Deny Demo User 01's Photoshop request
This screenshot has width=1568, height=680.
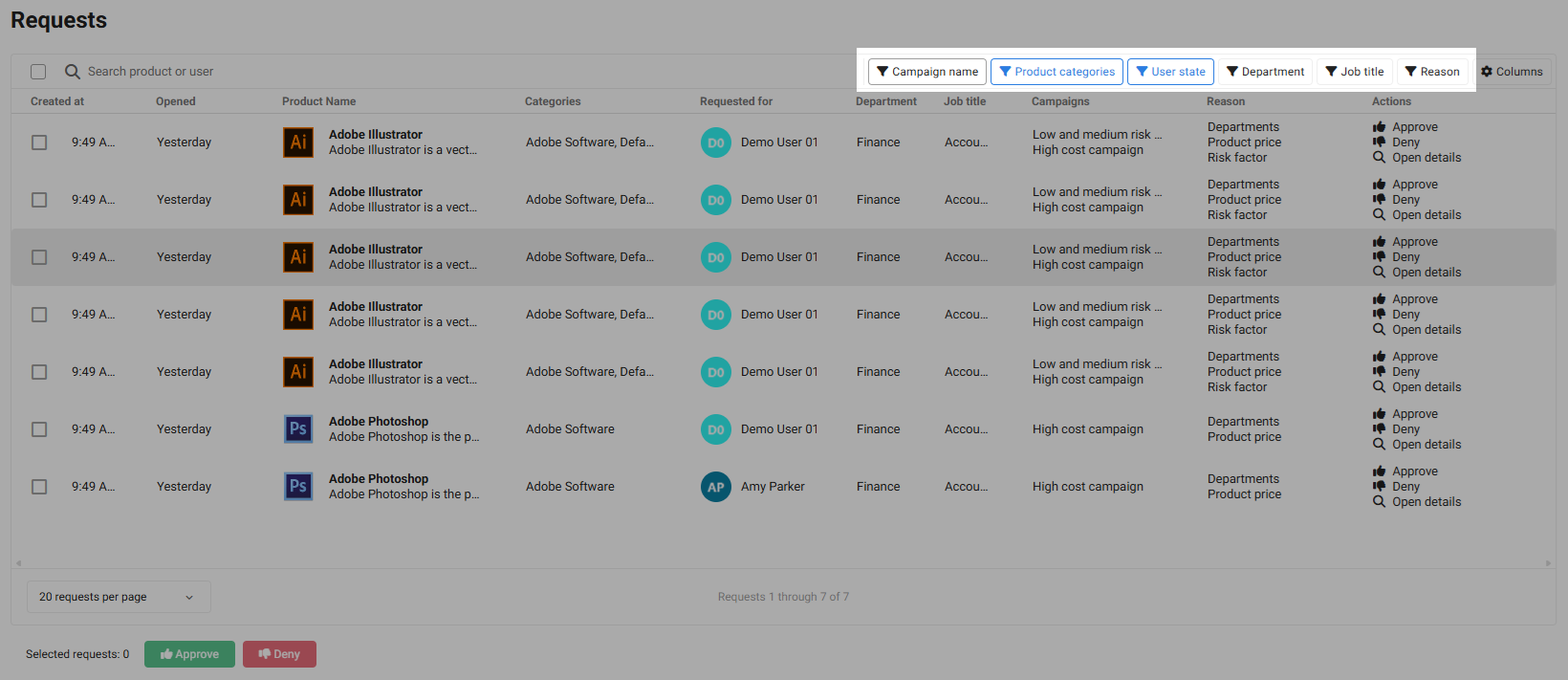tap(1397, 429)
